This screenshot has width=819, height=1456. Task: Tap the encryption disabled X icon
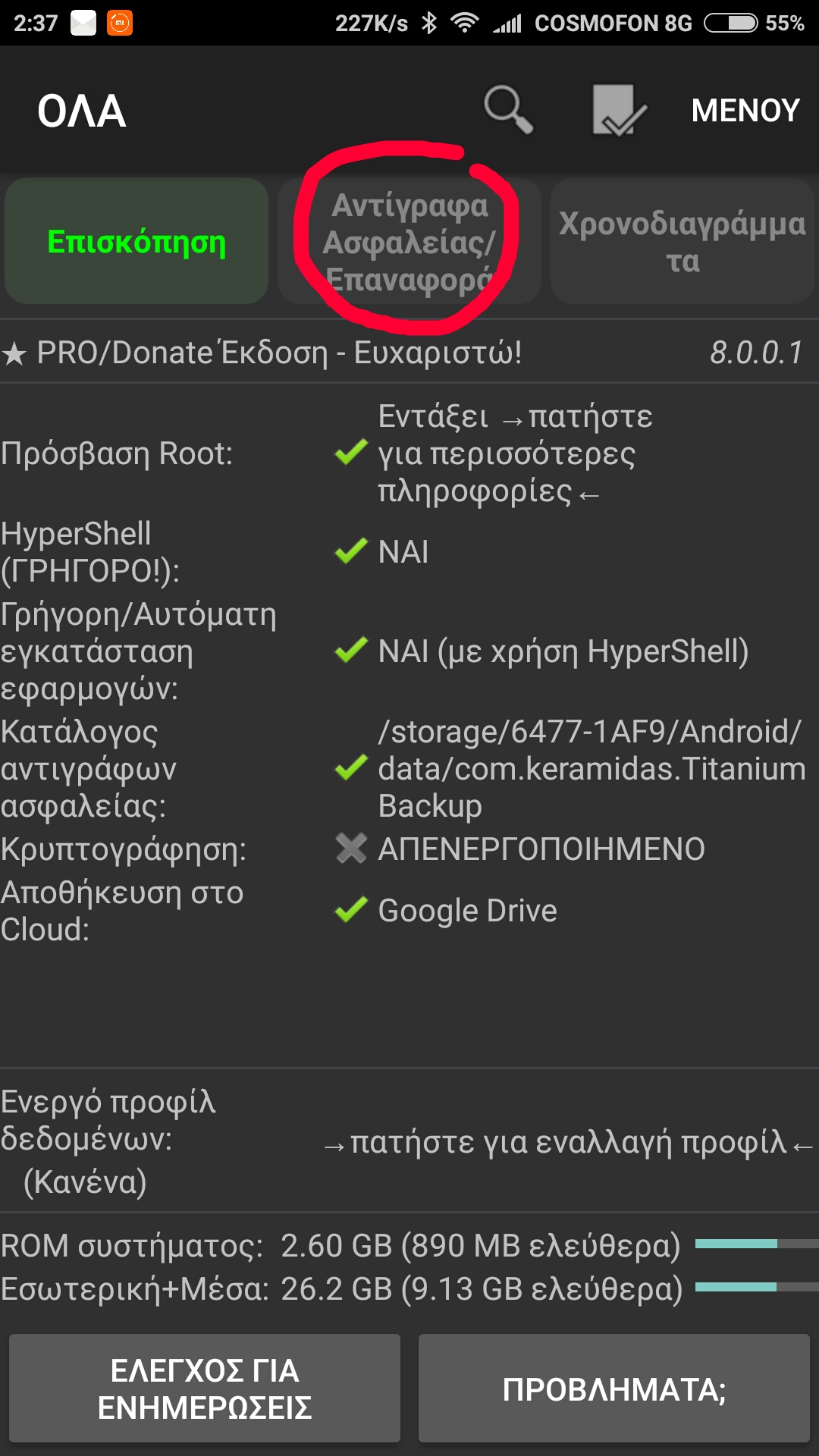point(351,849)
